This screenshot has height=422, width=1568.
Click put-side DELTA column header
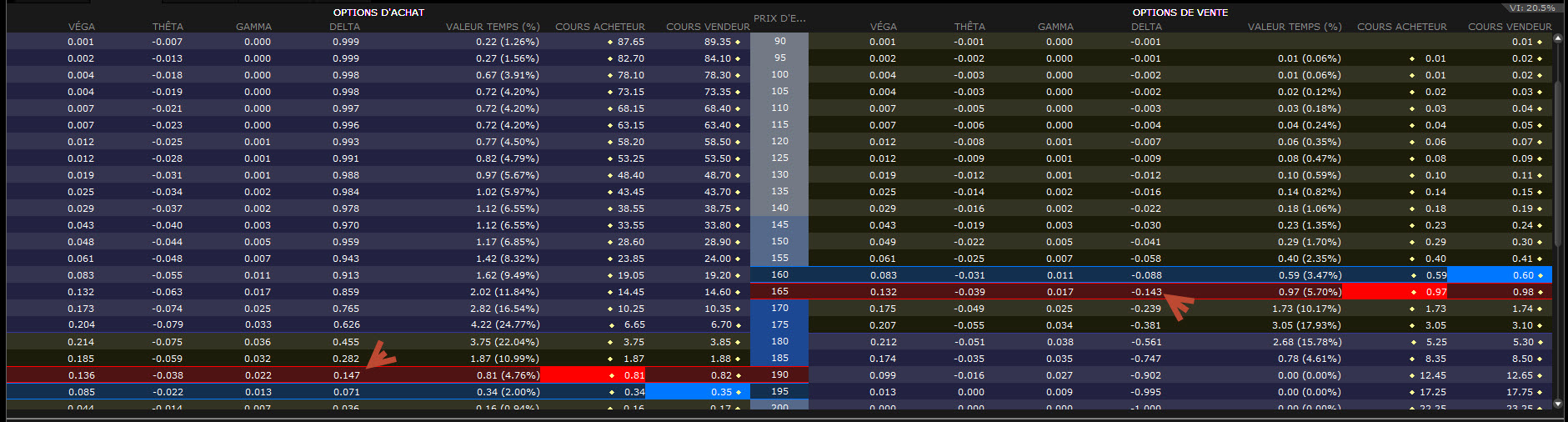1146,27
